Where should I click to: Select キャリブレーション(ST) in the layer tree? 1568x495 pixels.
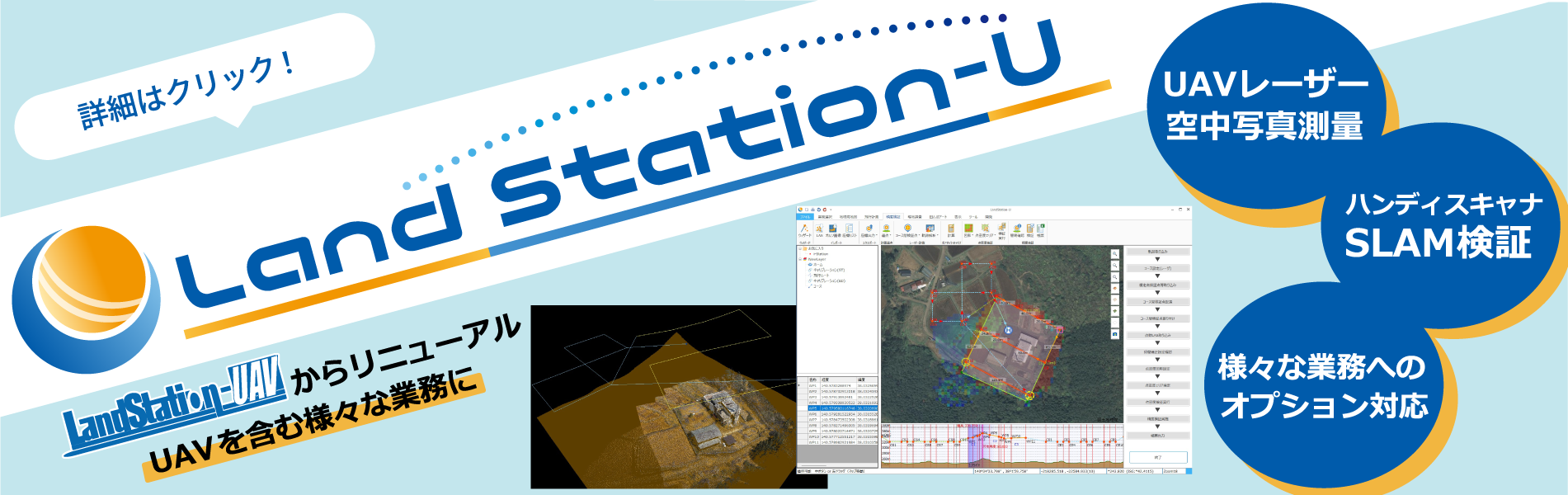[x=826, y=270]
